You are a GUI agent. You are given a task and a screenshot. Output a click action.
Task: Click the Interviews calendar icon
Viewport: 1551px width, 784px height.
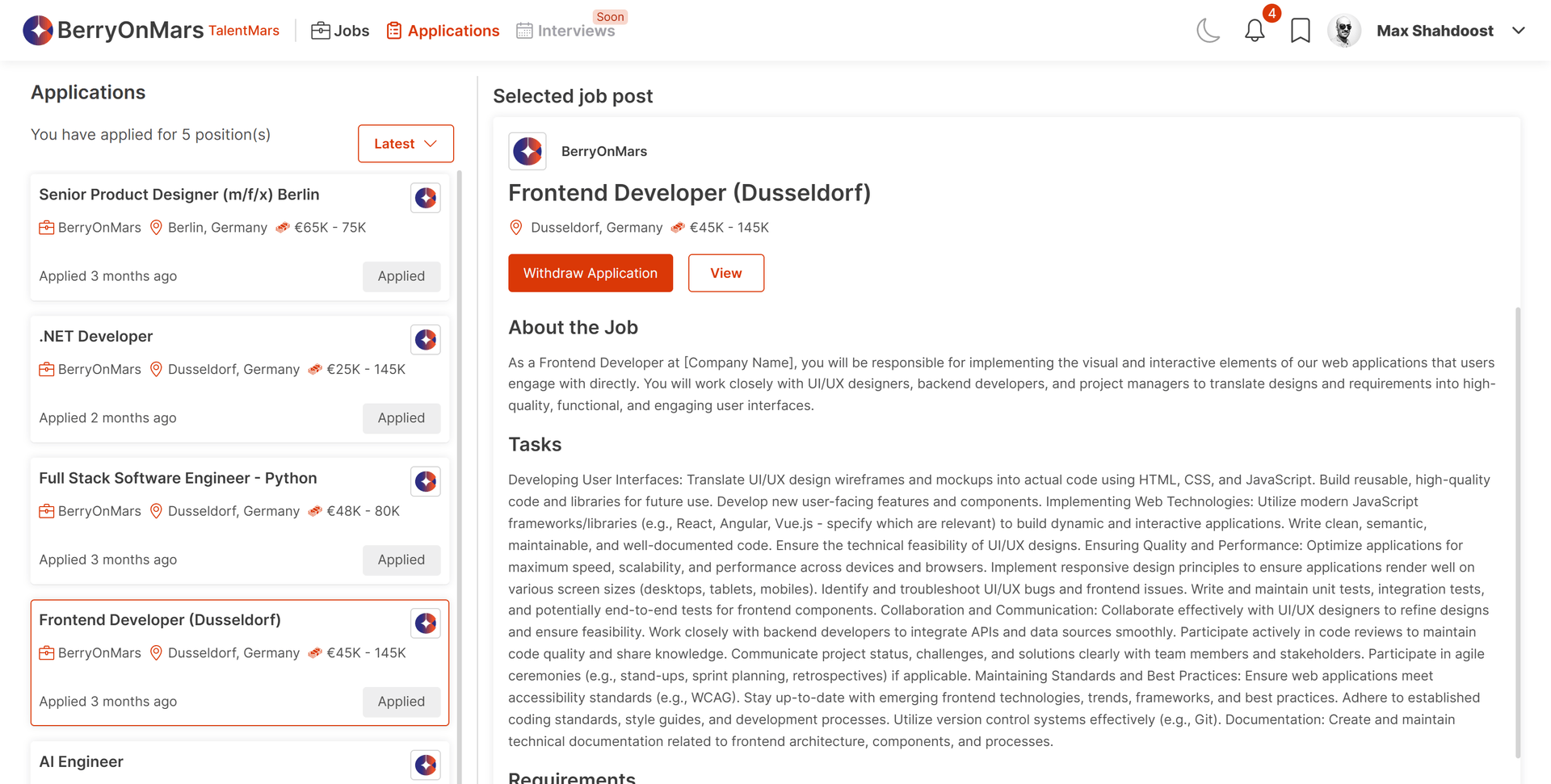524,31
